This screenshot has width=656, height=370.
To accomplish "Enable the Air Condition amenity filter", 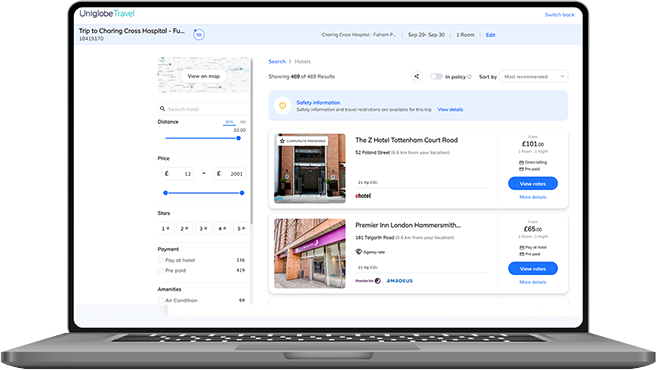I will click(160, 301).
